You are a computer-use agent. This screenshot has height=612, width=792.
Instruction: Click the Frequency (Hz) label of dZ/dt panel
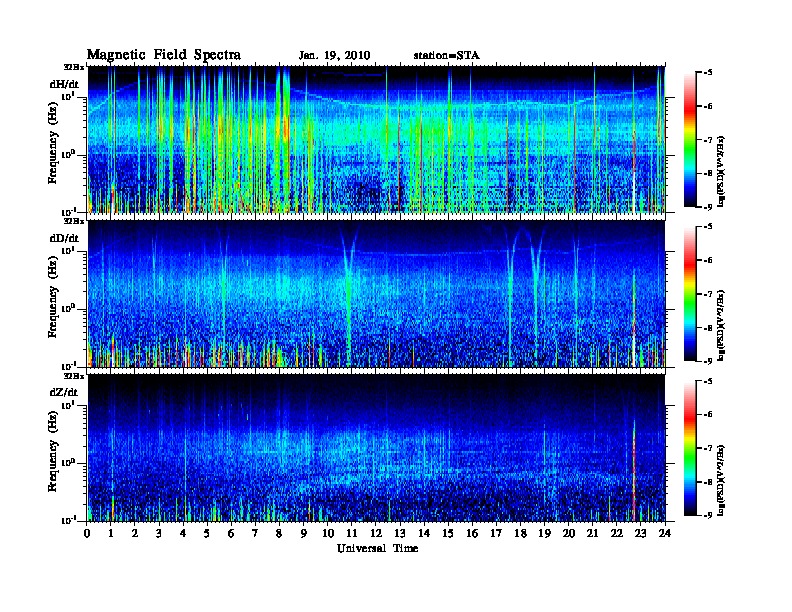53,451
